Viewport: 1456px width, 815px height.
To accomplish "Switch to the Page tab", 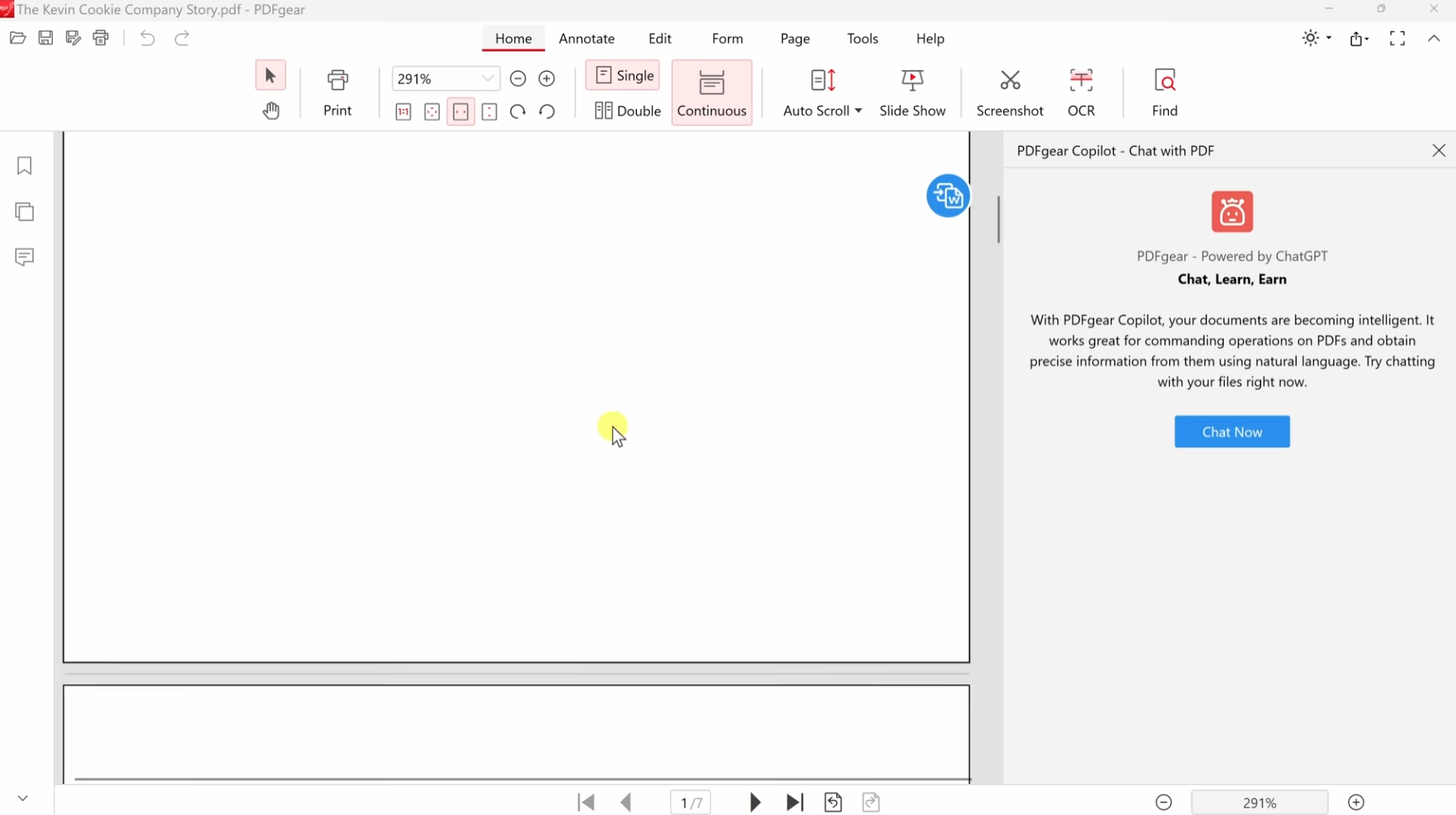I will click(795, 38).
